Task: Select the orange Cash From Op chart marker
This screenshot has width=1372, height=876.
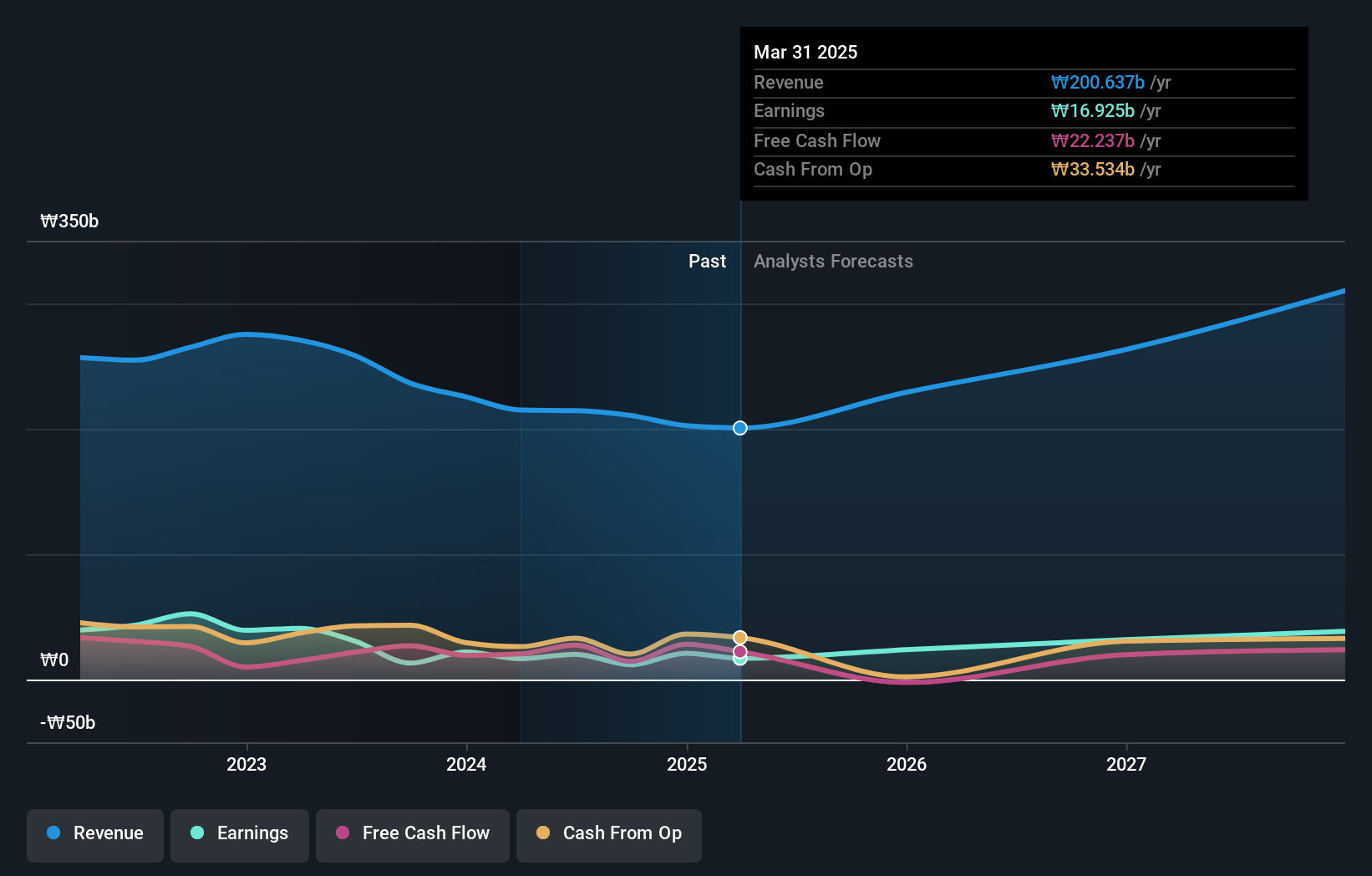Action: point(739,636)
